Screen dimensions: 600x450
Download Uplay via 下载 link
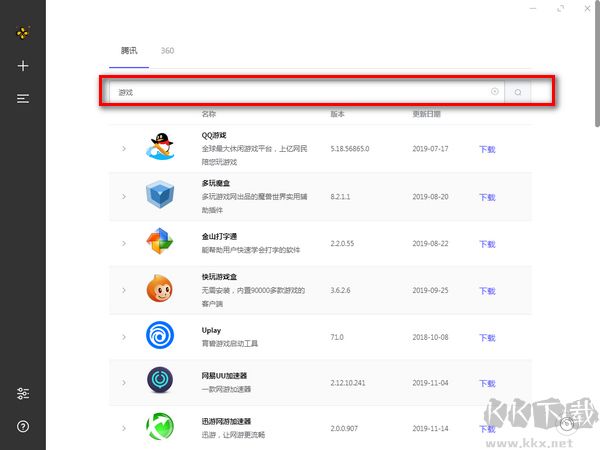click(488, 338)
